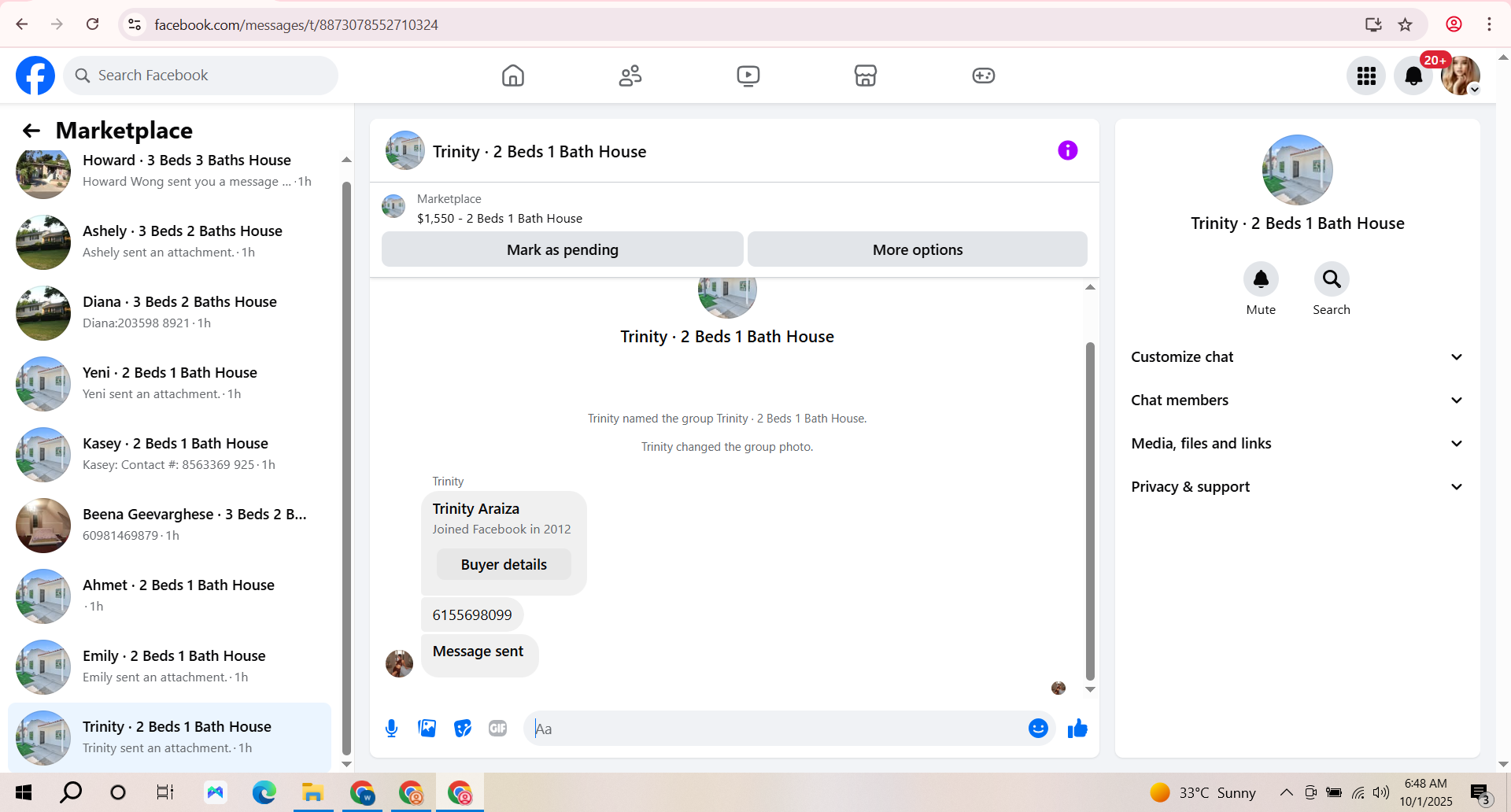Search in conversation with the magnifier icon
Viewport: 1511px width, 812px height.
(1332, 279)
